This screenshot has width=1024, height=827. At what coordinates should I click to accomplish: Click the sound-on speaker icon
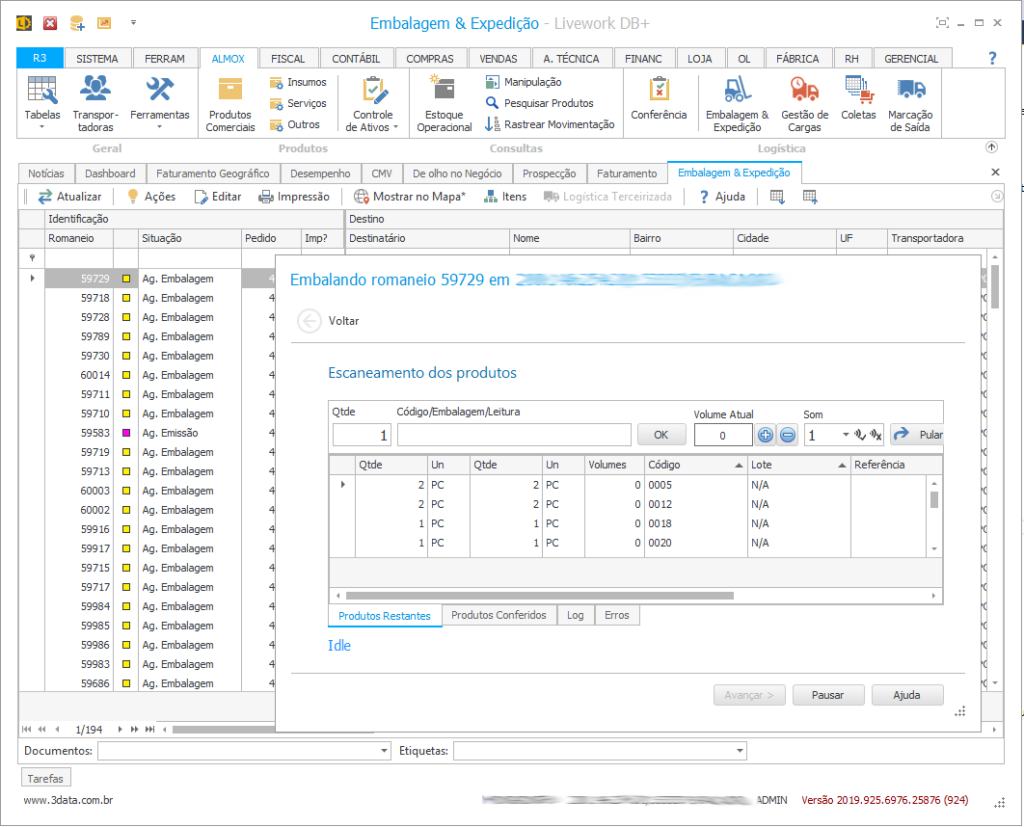tap(860, 435)
